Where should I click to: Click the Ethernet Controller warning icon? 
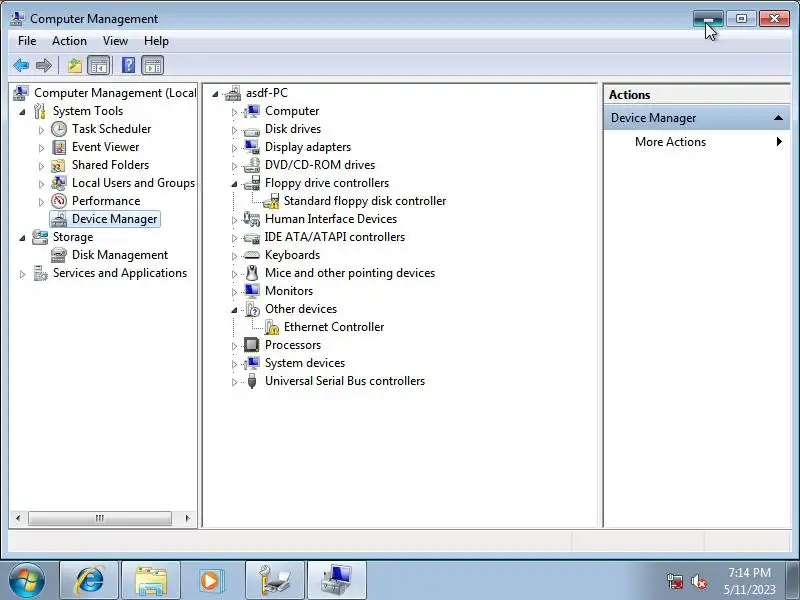271,327
